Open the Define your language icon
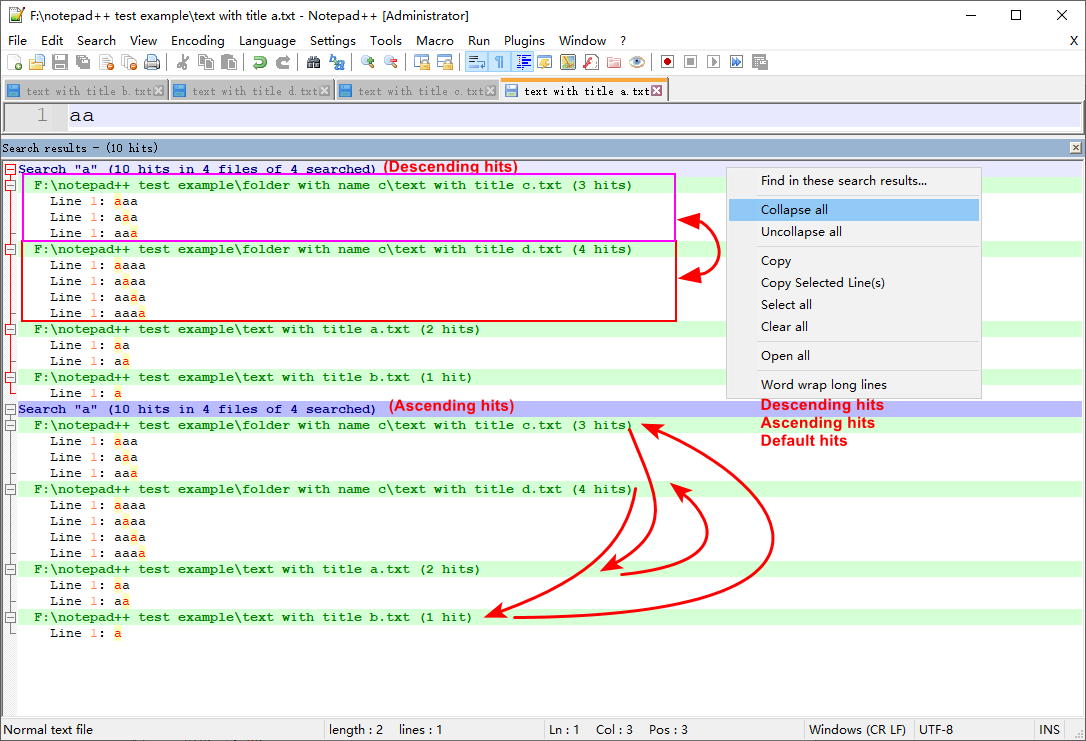This screenshot has height=741, width=1086. point(545,62)
